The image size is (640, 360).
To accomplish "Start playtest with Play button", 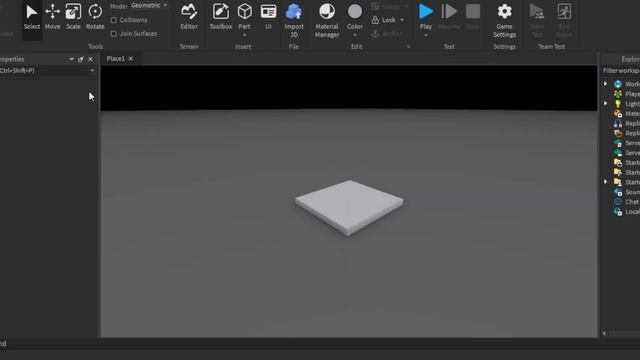I will pyautogui.click(x=426, y=16).
